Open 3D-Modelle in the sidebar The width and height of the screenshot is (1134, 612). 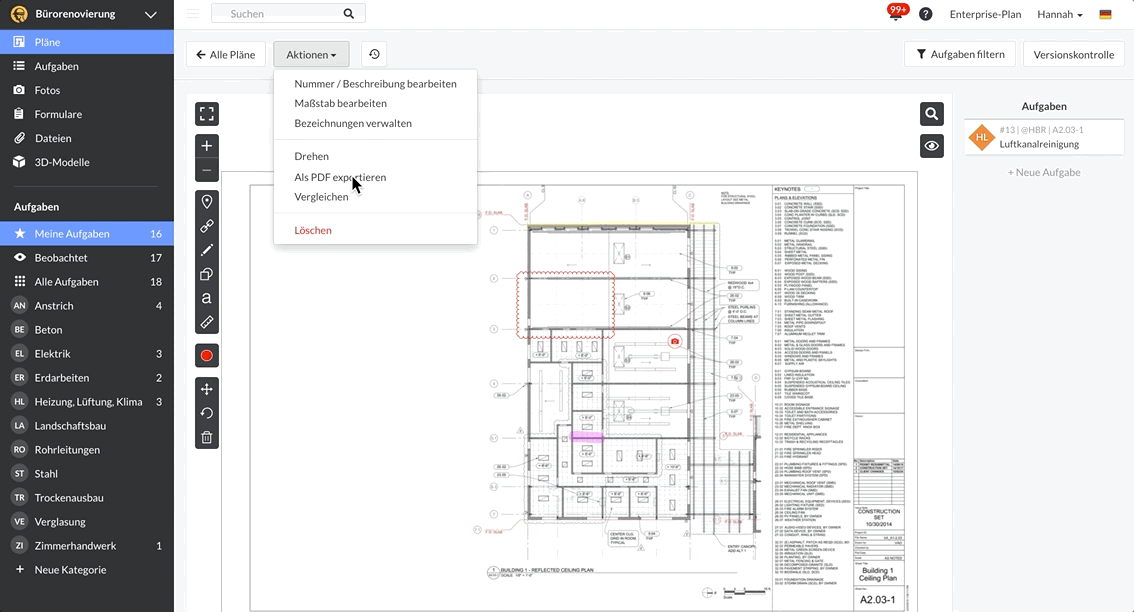click(87, 162)
